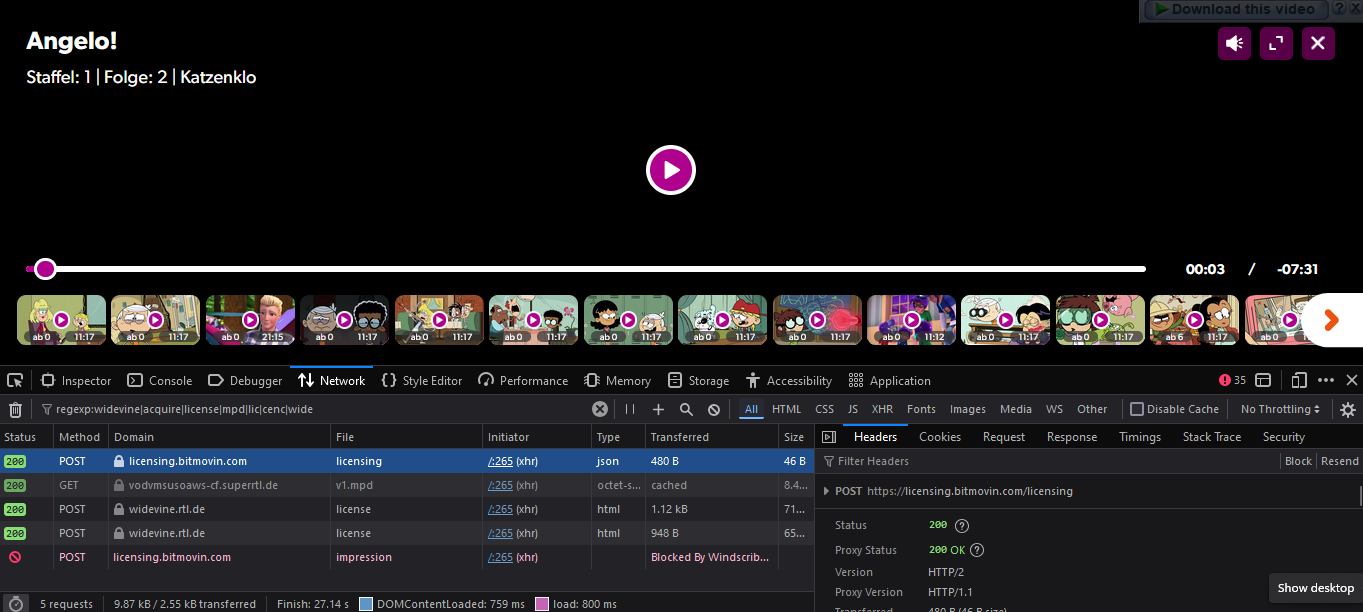Collapse the request details pane toggle icon
The height and width of the screenshot is (612, 1363).
click(x=829, y=437)
